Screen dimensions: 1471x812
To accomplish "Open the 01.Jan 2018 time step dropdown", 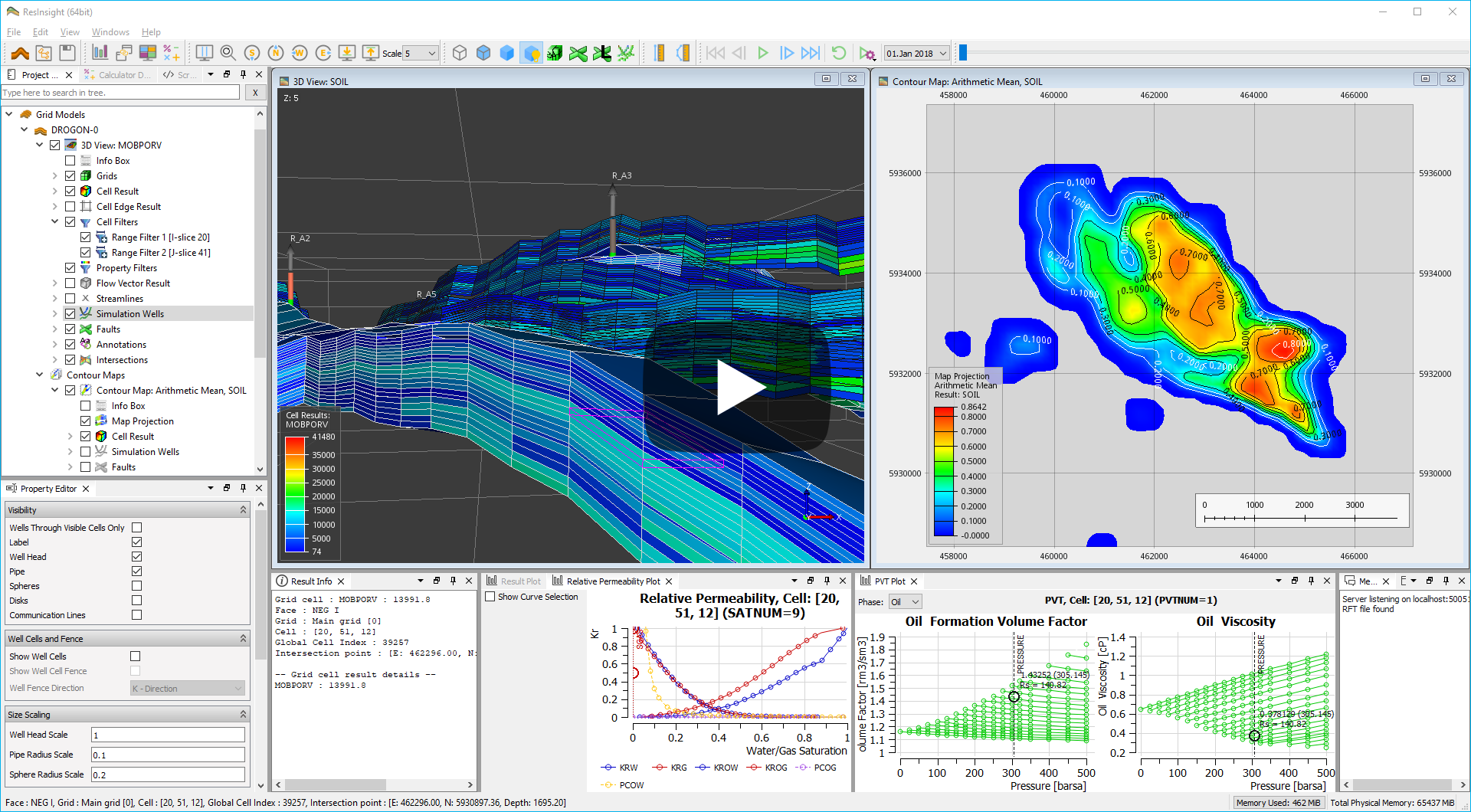I will click(x=943, y=54).
